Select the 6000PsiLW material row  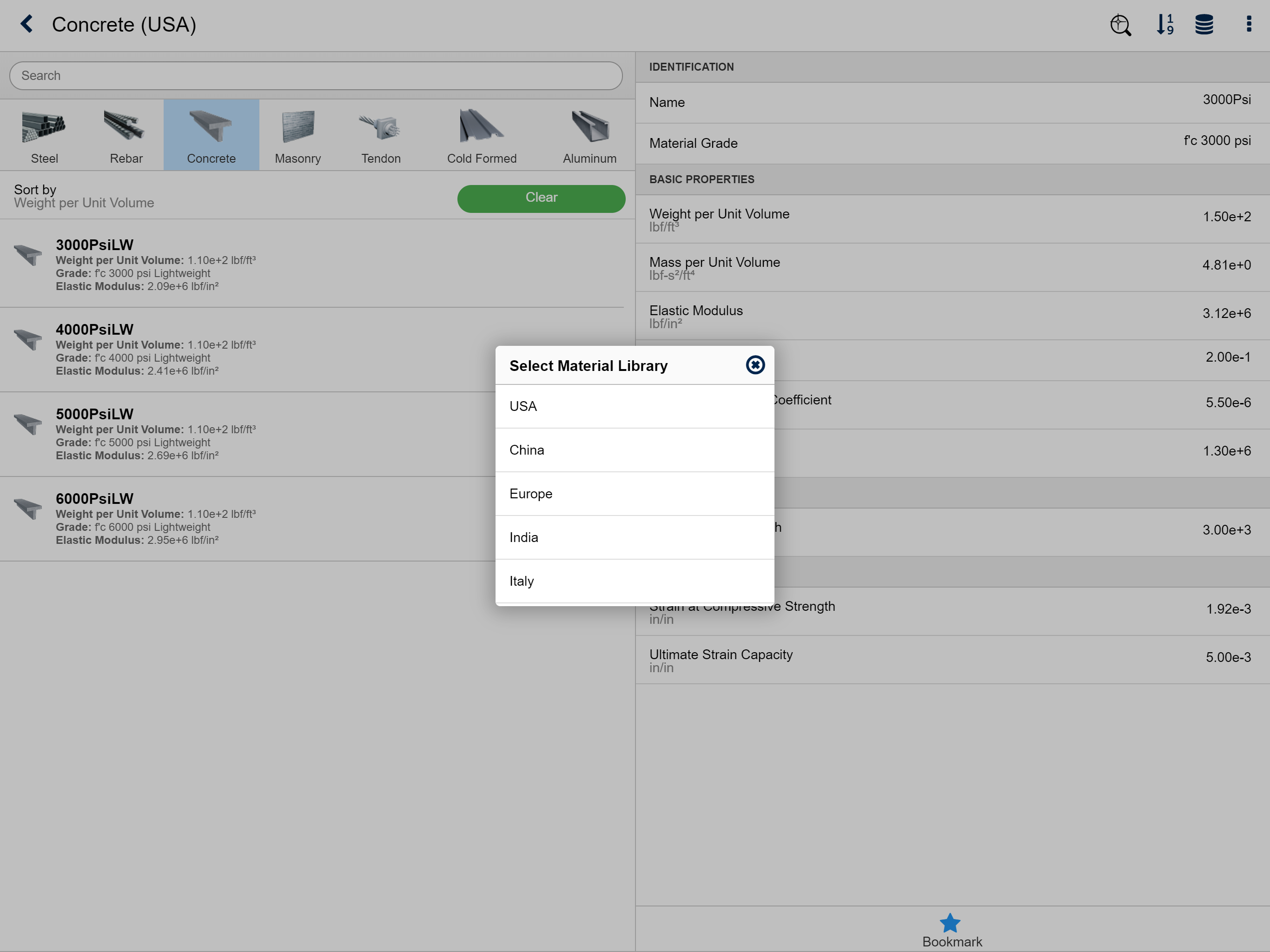click(312, 518)
